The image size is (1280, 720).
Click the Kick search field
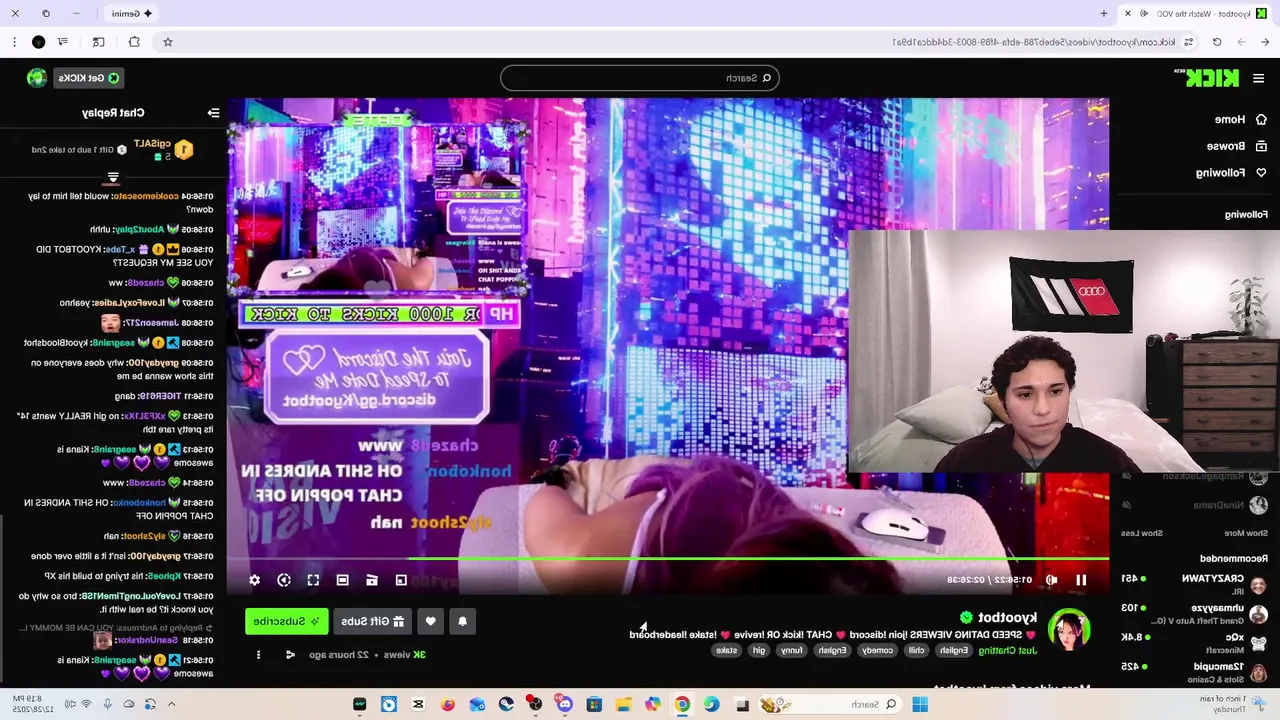[640, 78]
